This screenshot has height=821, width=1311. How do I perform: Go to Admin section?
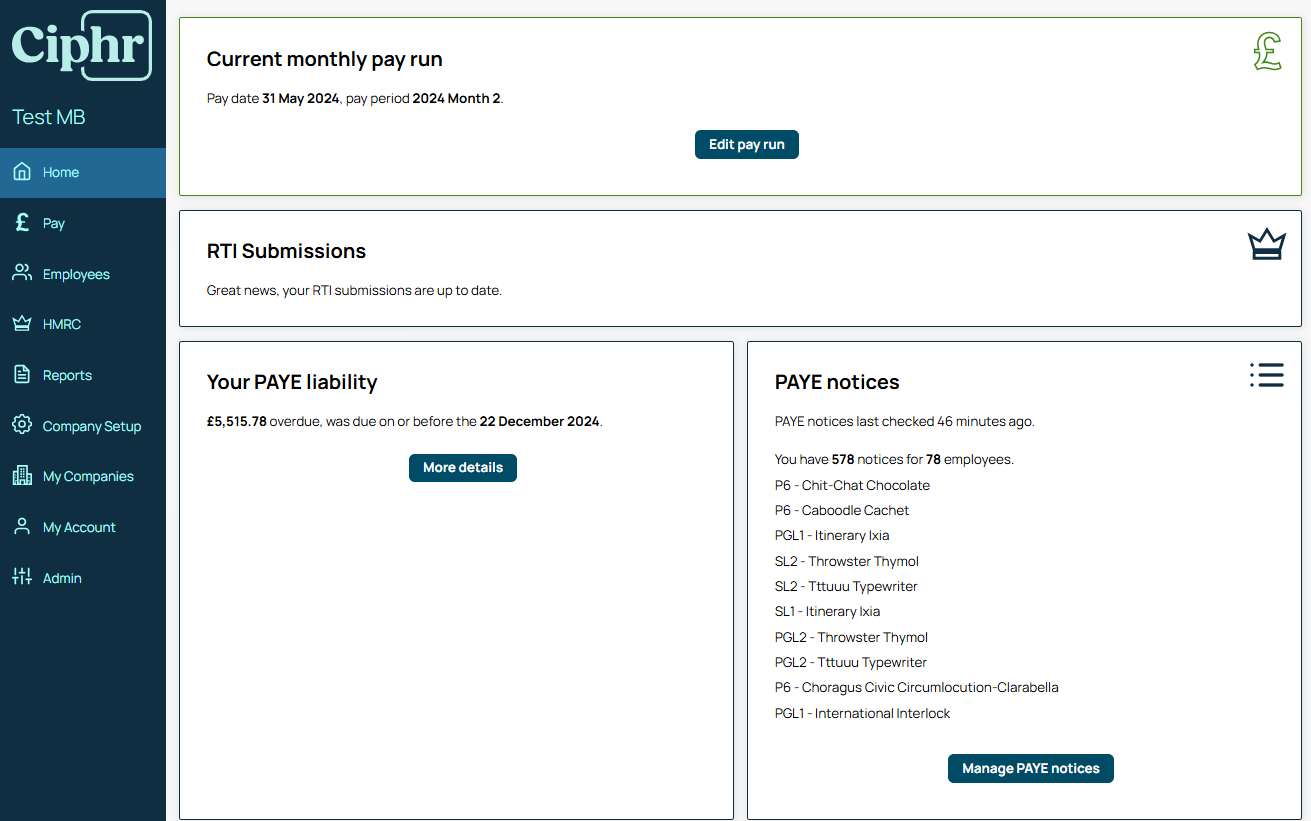[x=83, y=578]
